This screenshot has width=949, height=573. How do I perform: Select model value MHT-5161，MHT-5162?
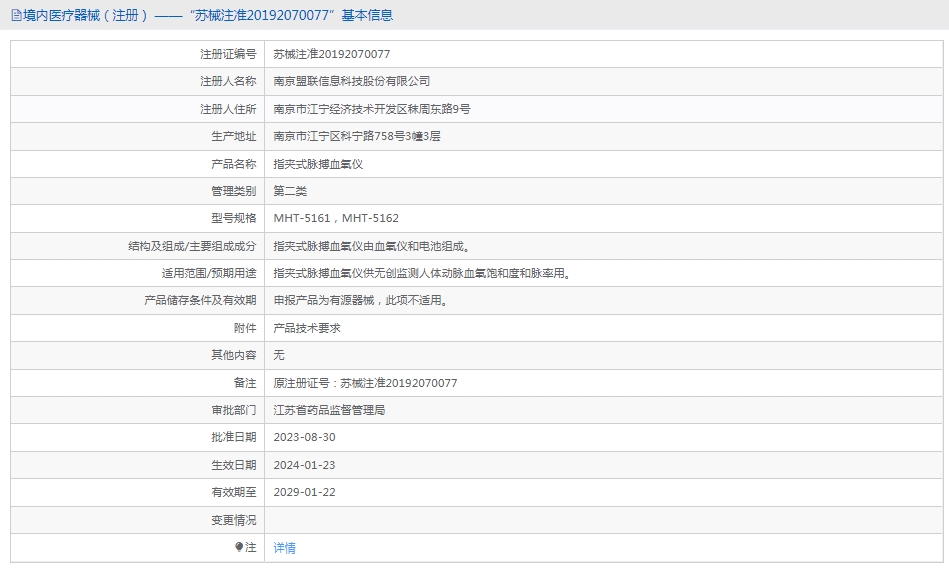click(336, 218)
